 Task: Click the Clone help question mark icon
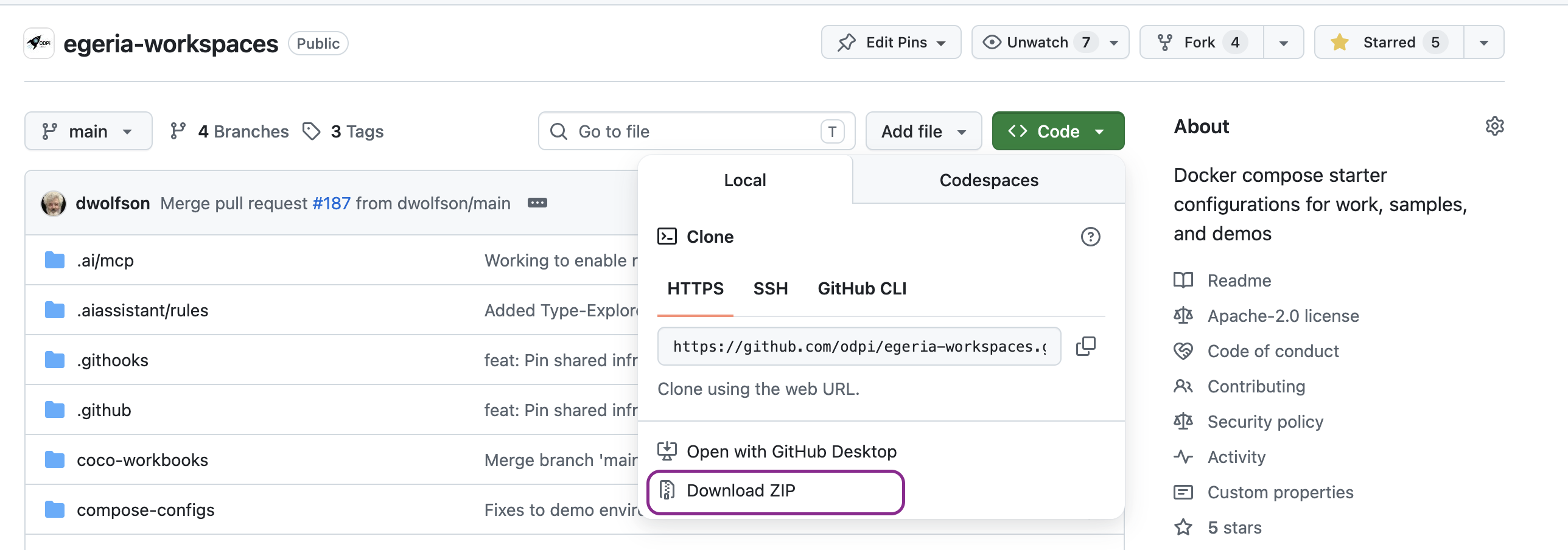click(1090, 237)
